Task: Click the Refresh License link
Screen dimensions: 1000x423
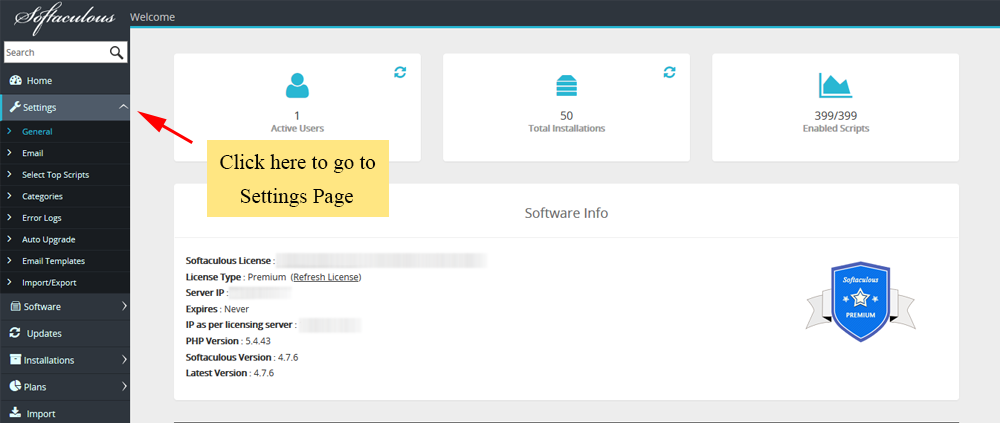Action: coord(327,278)
